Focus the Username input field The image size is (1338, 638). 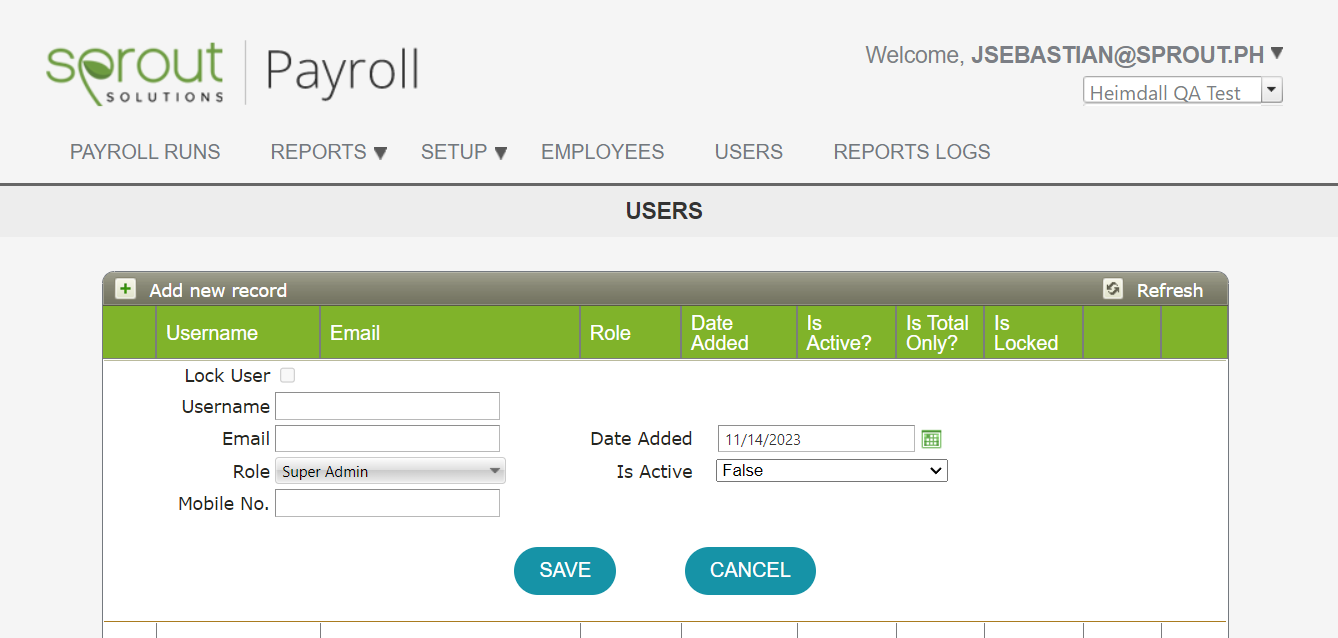387,406
